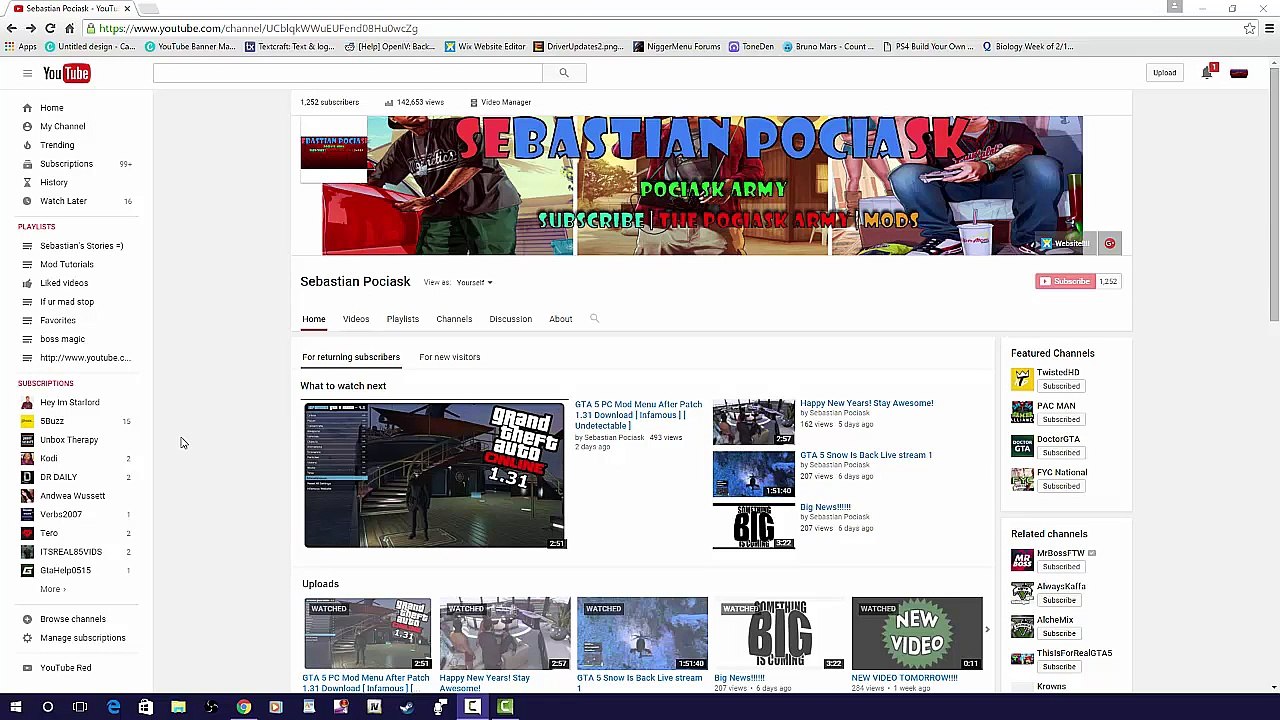Open the 'Happy New Years! Stay Awesome!' video link
Viewport: 1280px width, 720px height.
867,403
